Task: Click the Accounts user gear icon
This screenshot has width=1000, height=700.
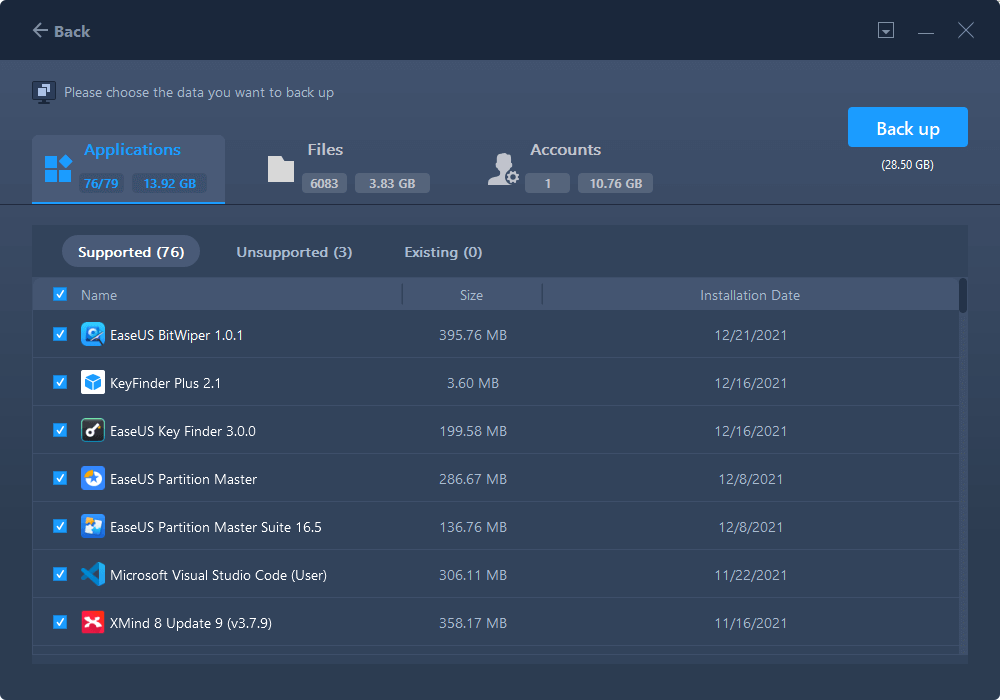Action: pos(502,169)
